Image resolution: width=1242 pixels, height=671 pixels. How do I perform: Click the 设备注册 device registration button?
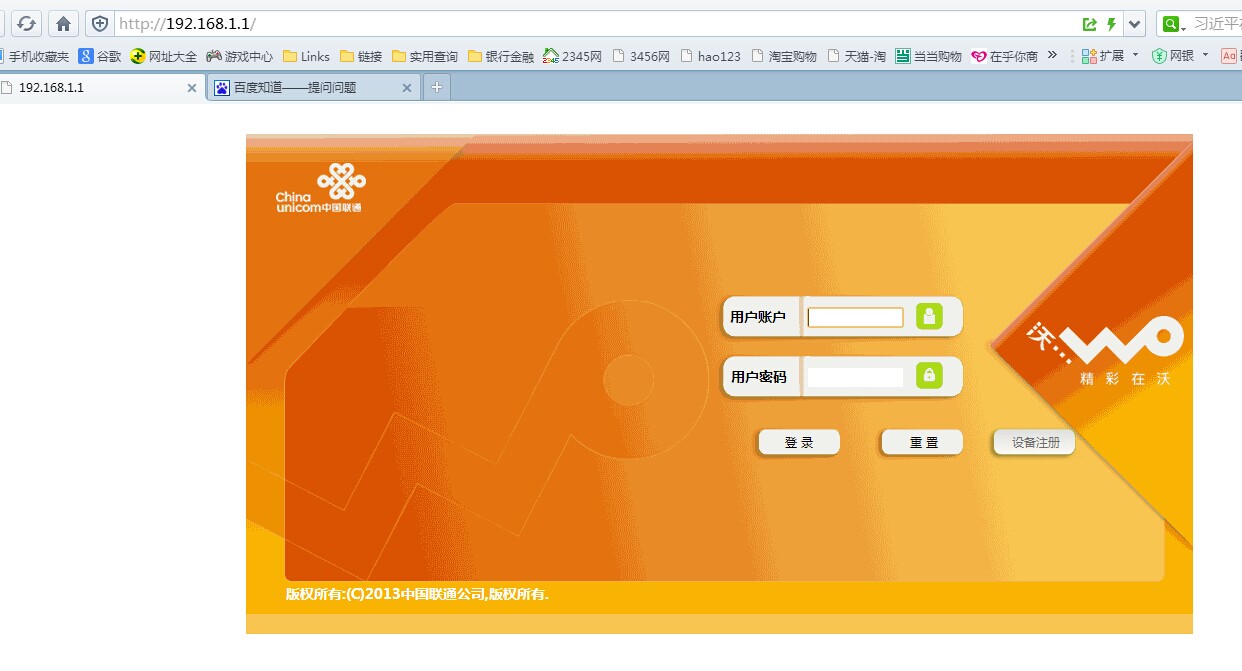1034,442
